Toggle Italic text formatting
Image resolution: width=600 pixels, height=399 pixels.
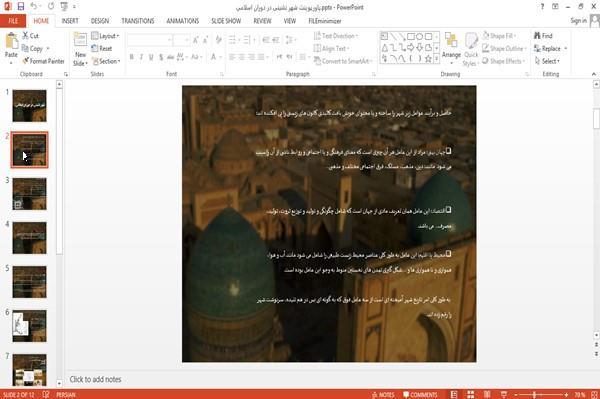click(x=141, y=57)
